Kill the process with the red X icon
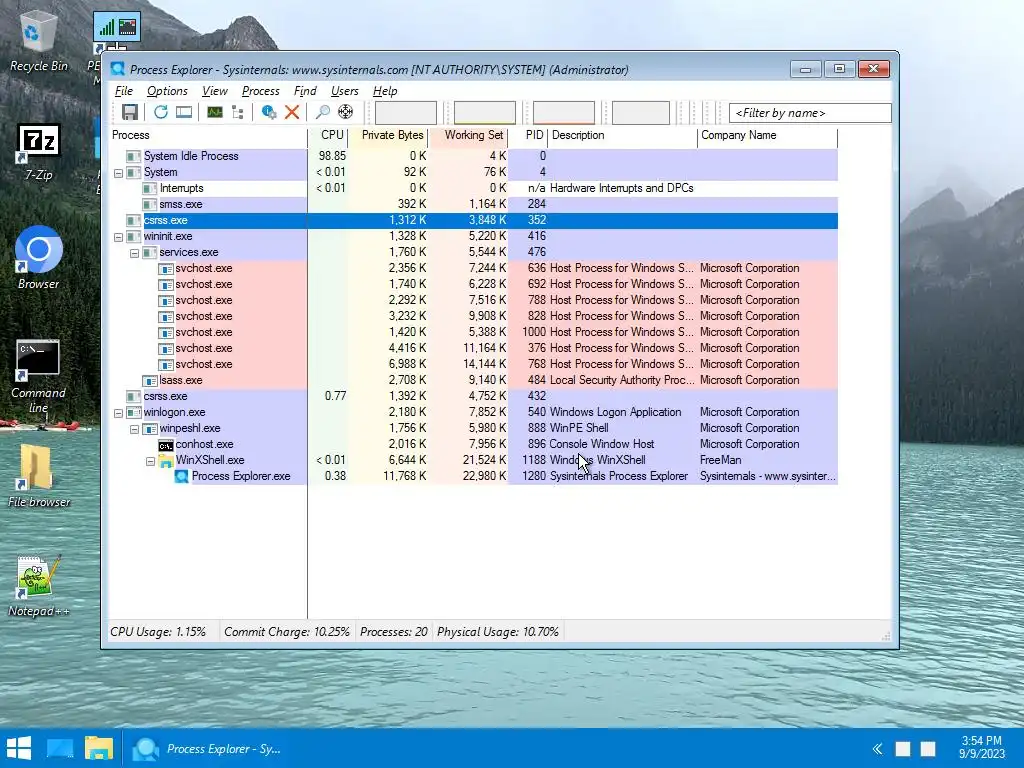The width and height of the screenshot is (1024, 768). coord(292,112)
